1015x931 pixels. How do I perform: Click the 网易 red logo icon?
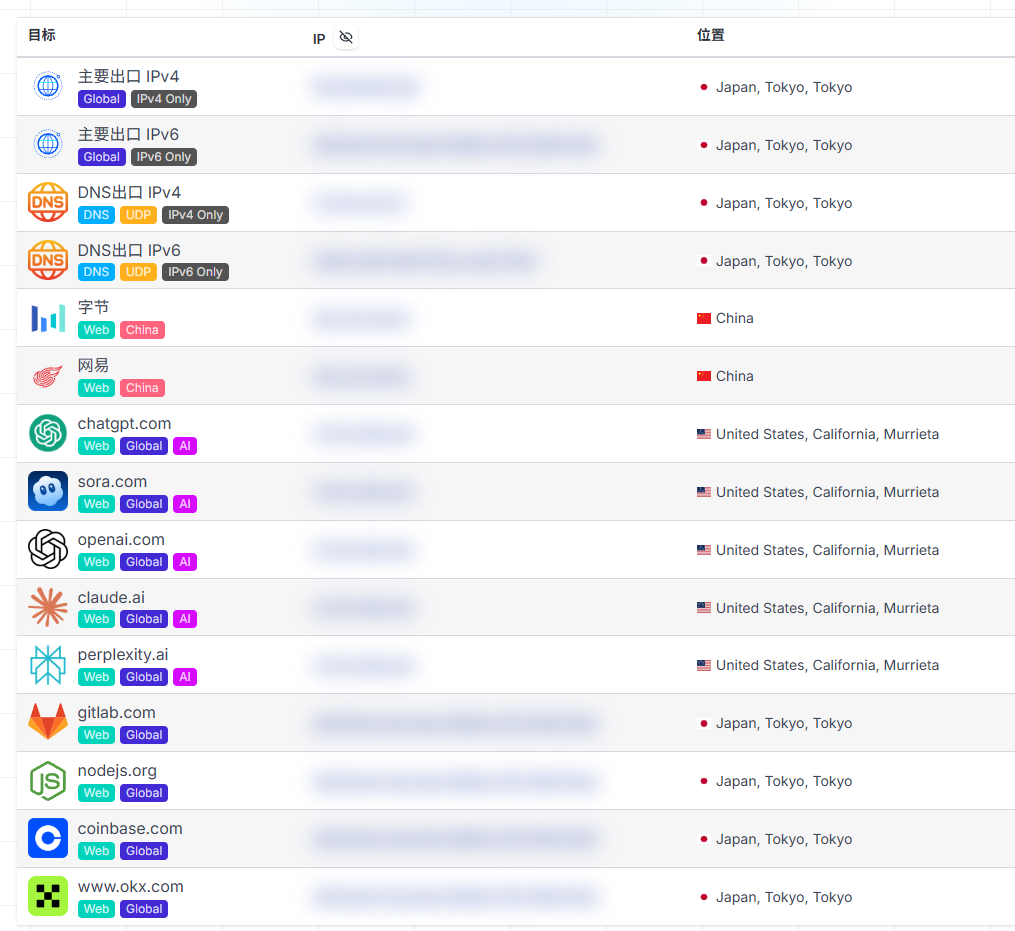[48, 376]
